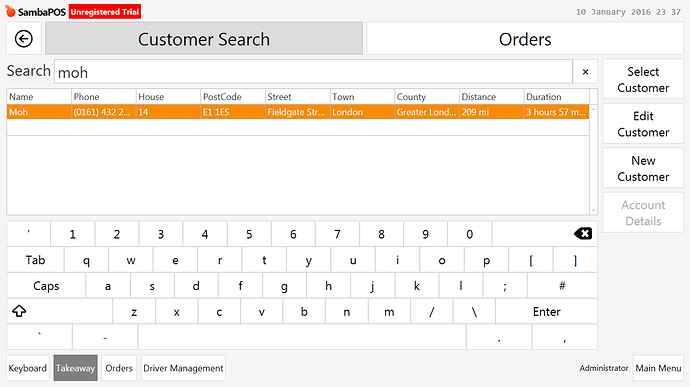Tap the backslash key
This screenshot has width=690, height=387.
pos(474,312)
